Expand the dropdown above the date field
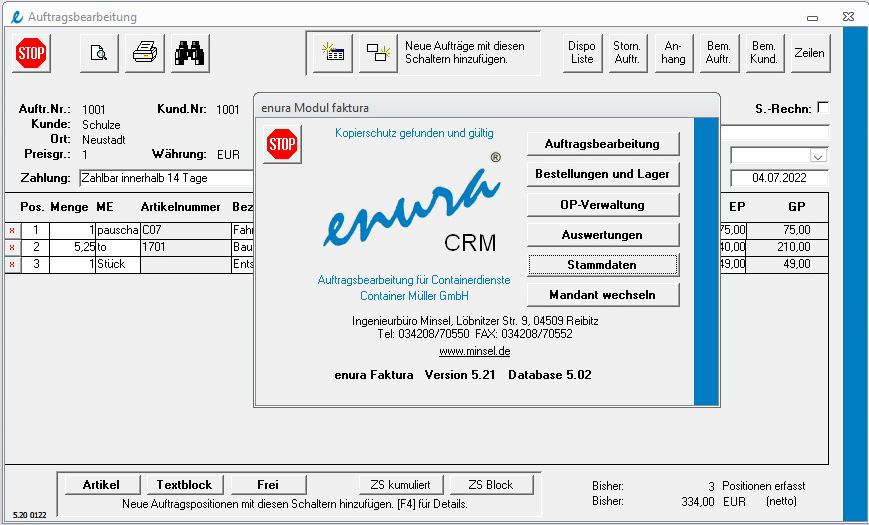 pos(818,156)
